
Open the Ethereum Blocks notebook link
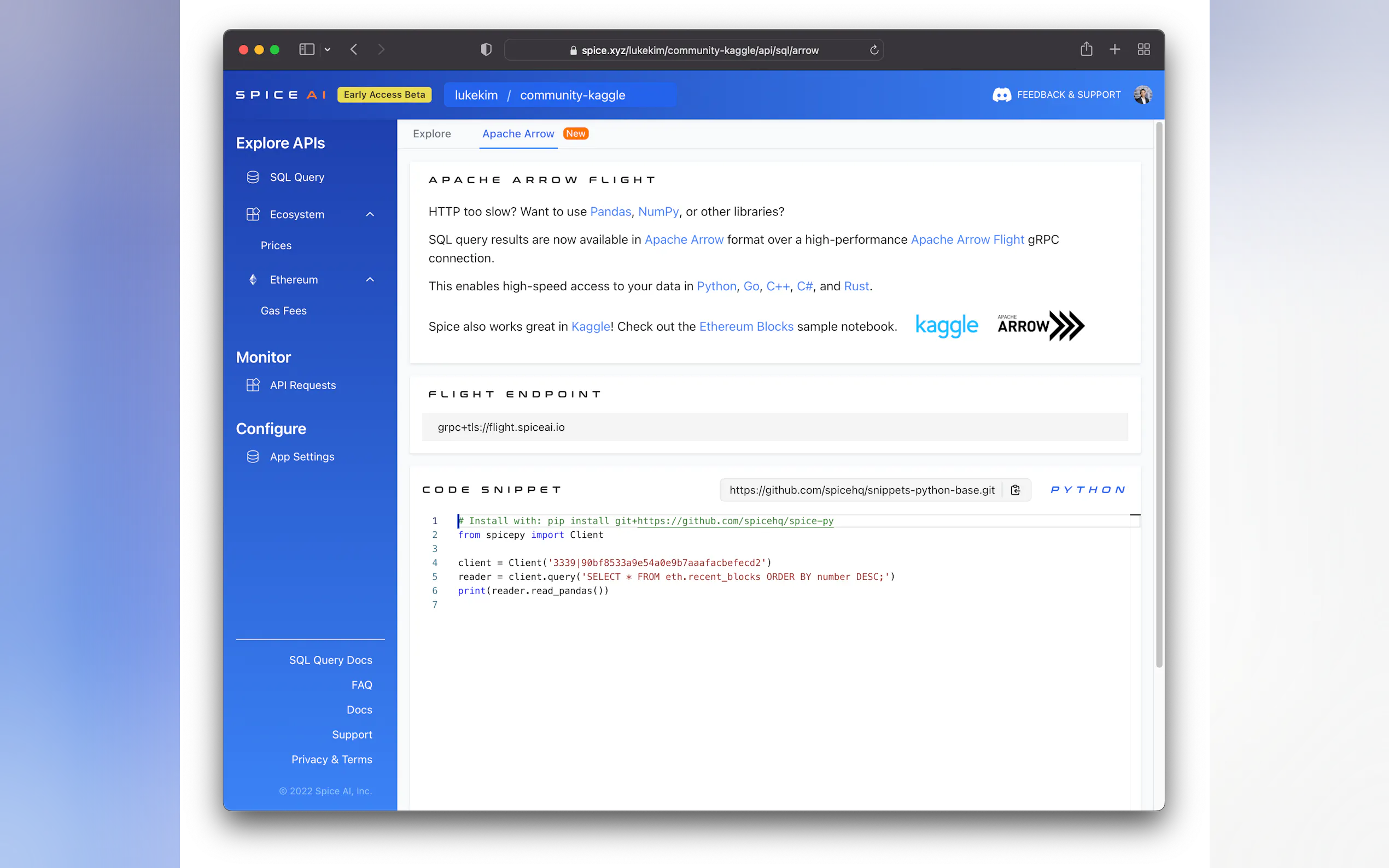[746, 326]
